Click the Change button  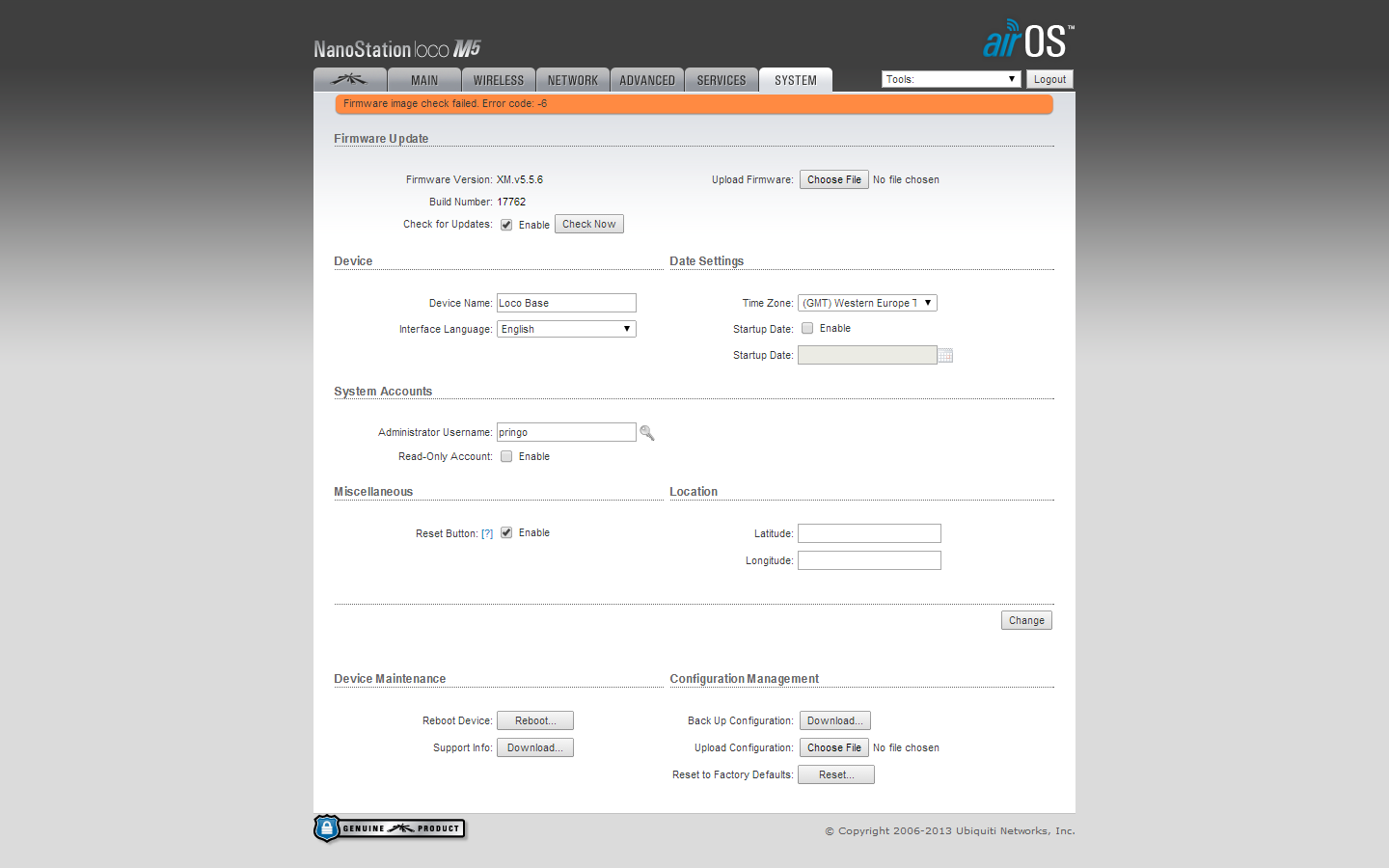(1026, 620)
